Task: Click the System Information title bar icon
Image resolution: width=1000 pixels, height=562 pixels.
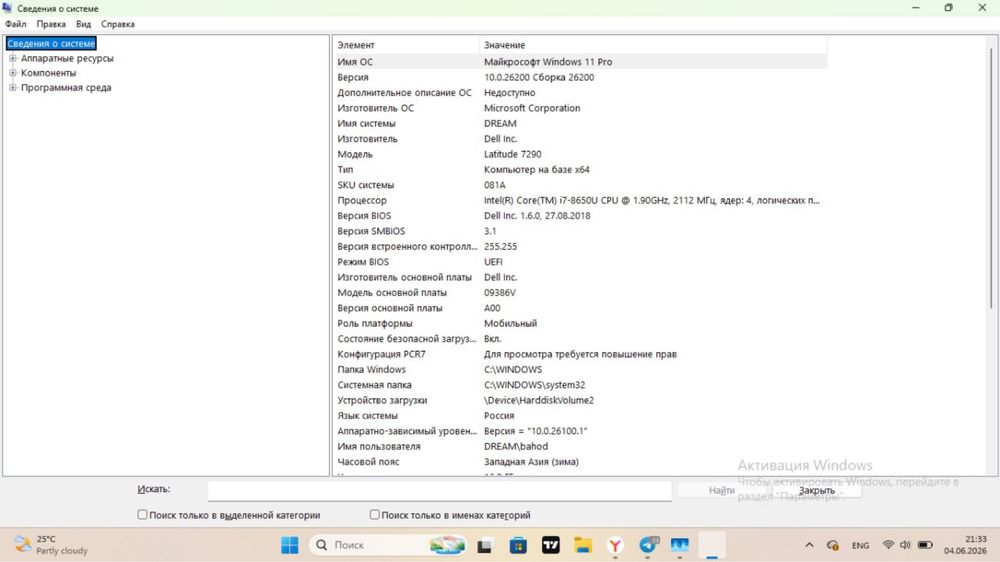Action: (8, 8)
